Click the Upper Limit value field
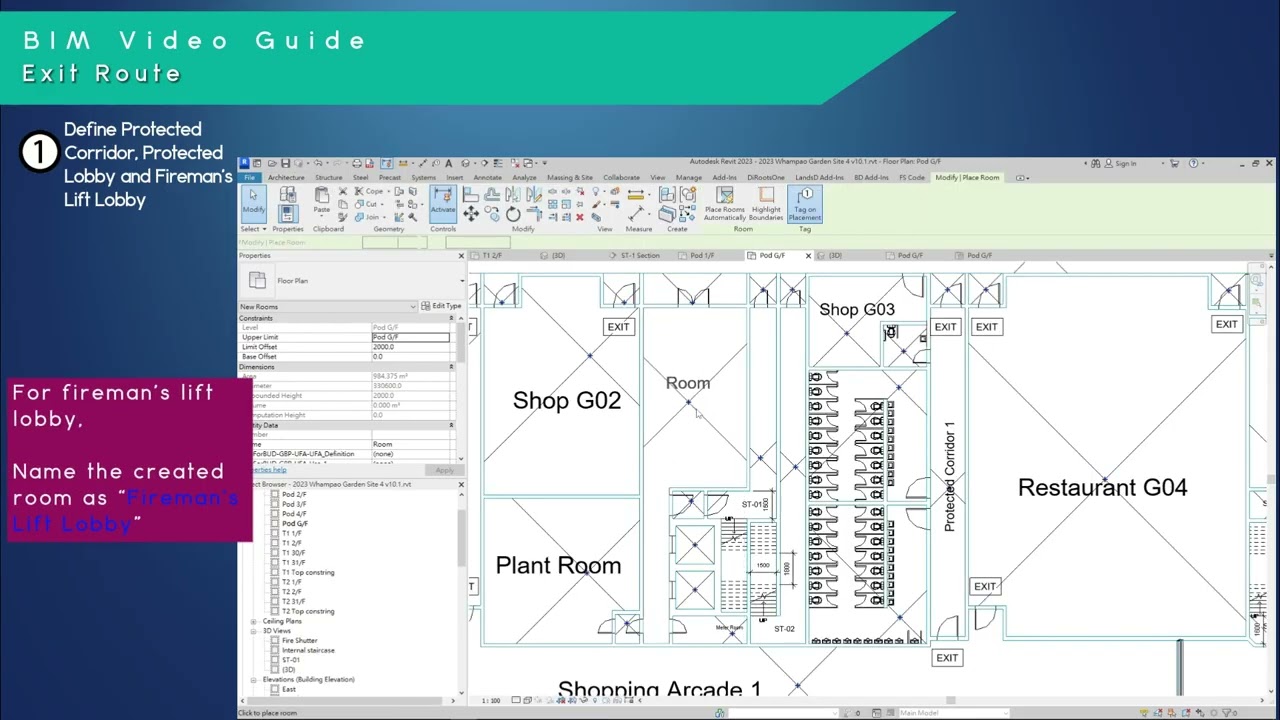 (x=411, y=337)
